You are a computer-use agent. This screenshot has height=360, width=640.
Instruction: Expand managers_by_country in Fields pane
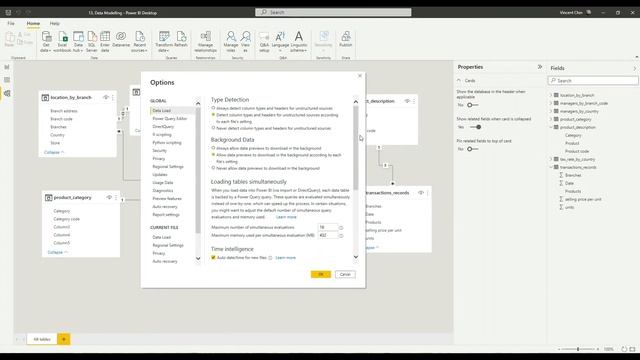point(551,111)
